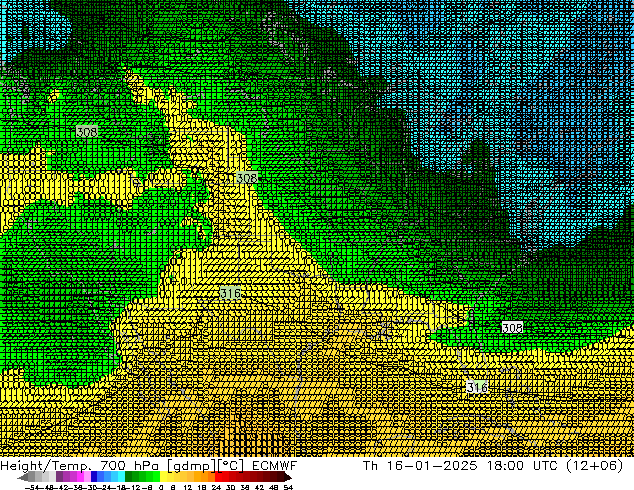Select the 700 hPa pressure level text

tap(133, 466)
